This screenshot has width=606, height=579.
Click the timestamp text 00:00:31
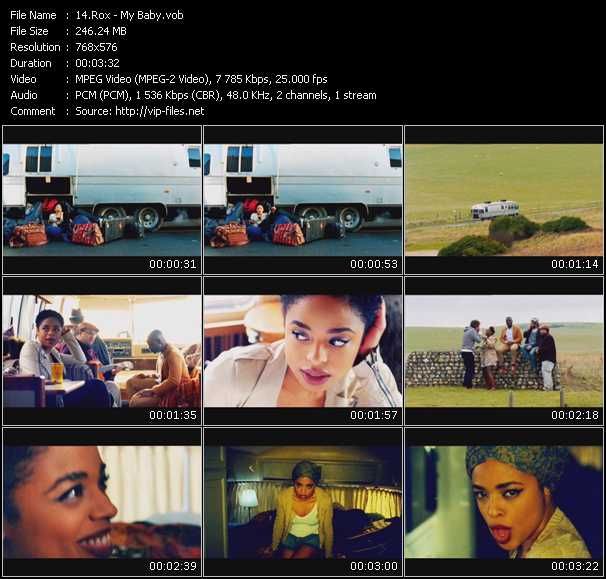click(173, 264)
